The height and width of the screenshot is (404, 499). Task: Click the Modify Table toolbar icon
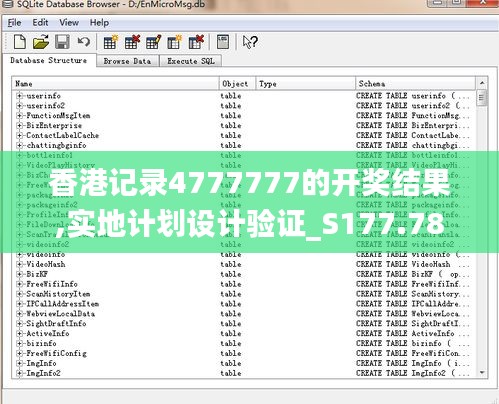coord(153,42)
